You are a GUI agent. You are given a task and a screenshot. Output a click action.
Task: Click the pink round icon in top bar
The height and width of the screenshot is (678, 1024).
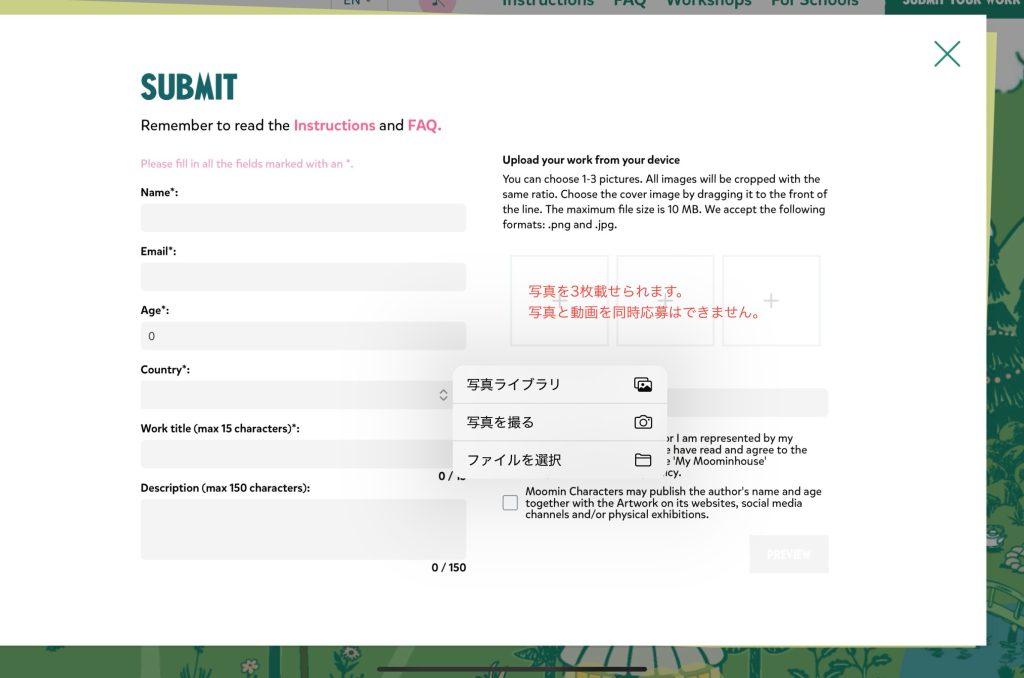click(437, 4)
